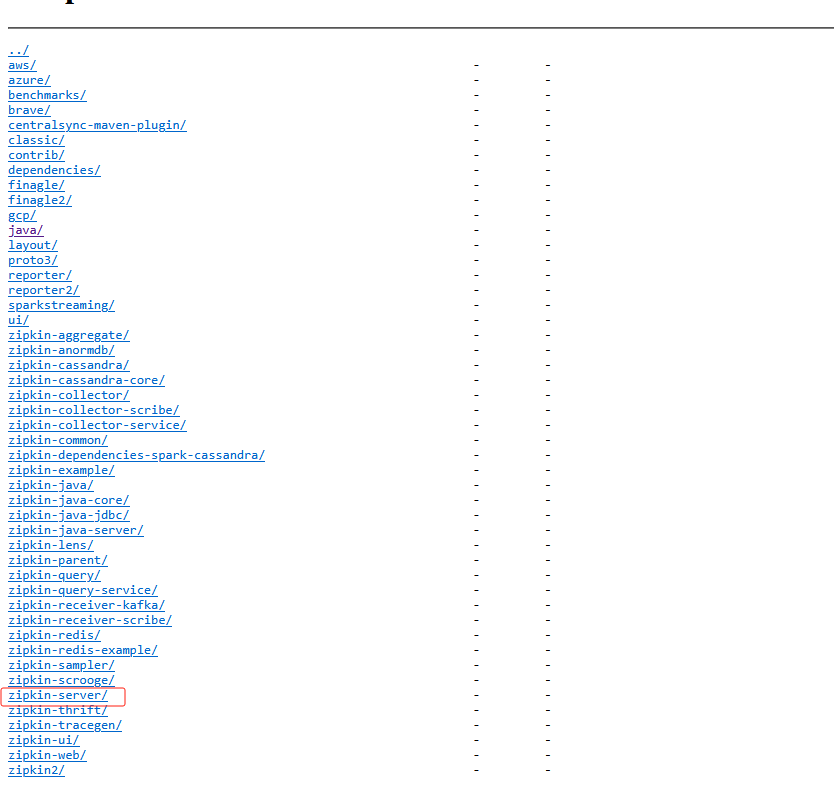Screen dimensions: 834x791
Task: Open zipkin-aggregate/ directory
Action: pyautogui.click(x=69, y=335)
